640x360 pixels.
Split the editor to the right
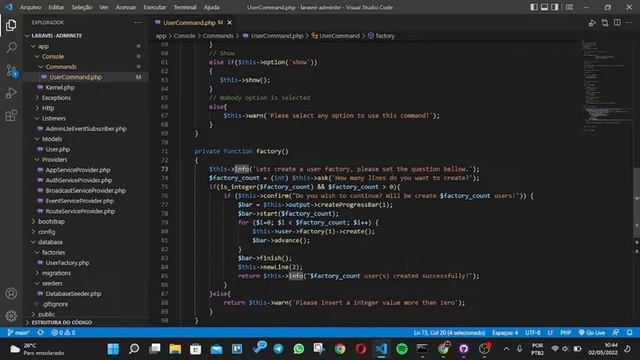pyautogui.click(x=617, y=22)
